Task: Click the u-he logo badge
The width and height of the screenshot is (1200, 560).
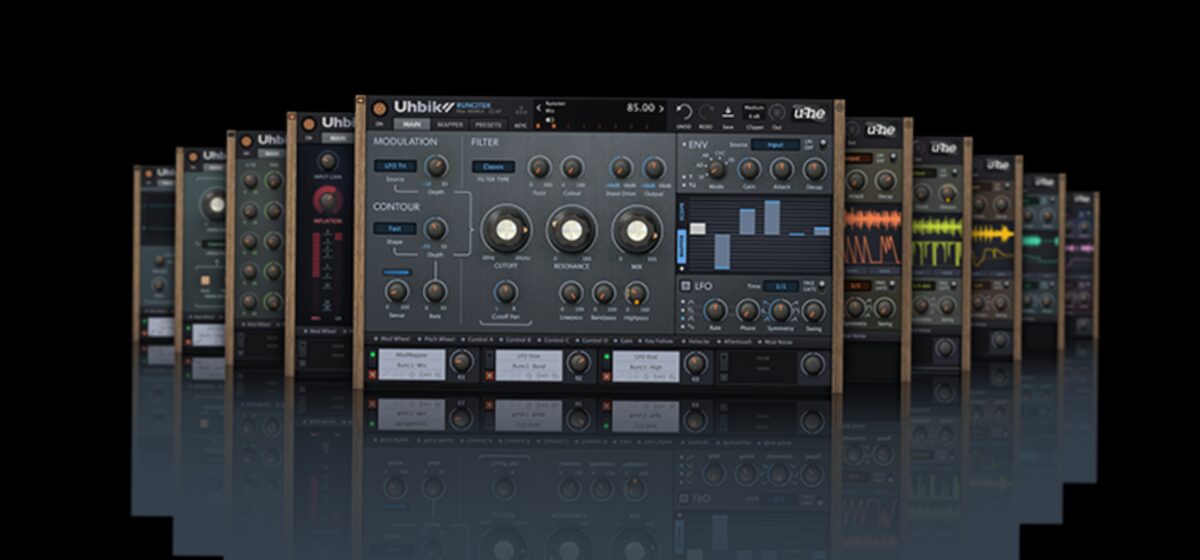Action: point(808,114)
